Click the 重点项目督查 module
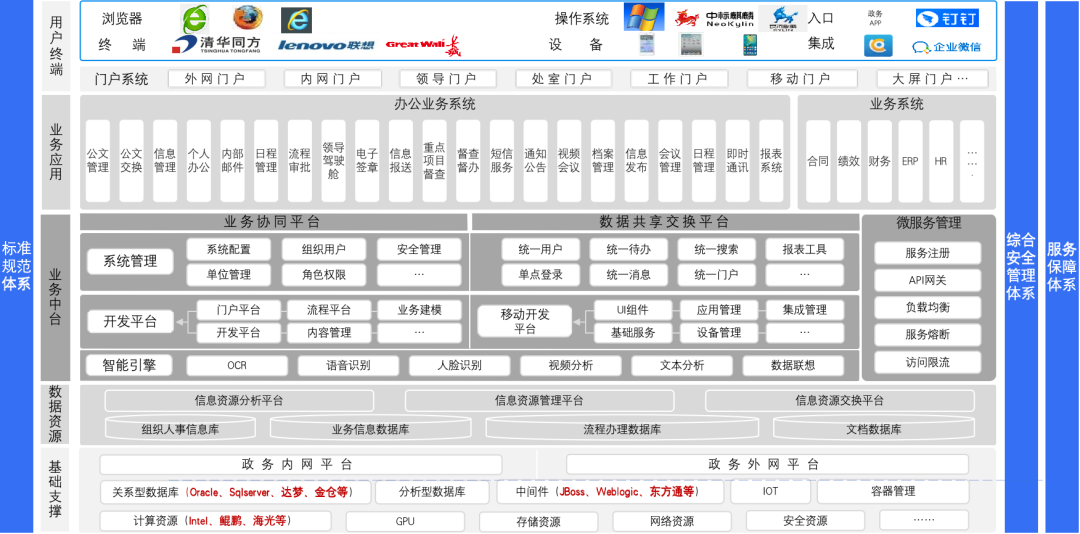1080x534 pixels. [435, 161]
